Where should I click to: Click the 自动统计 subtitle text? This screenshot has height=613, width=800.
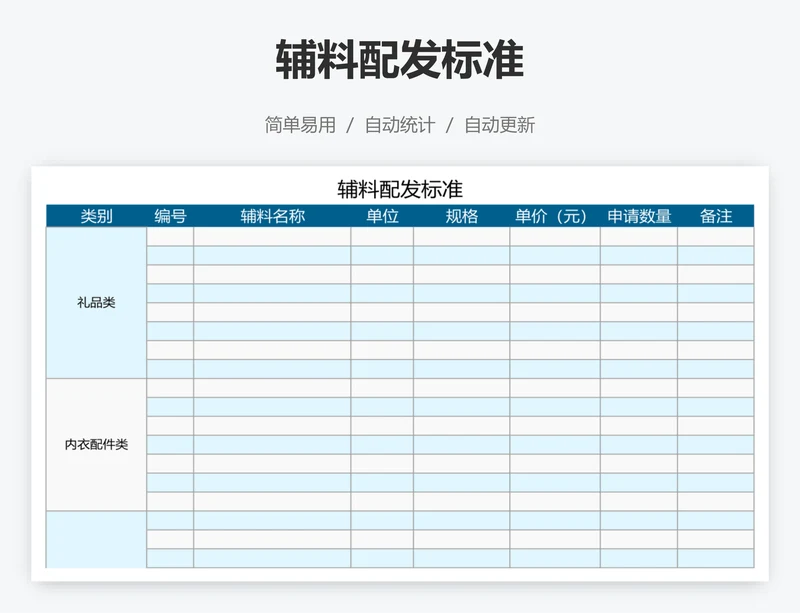tap(399, 125)
